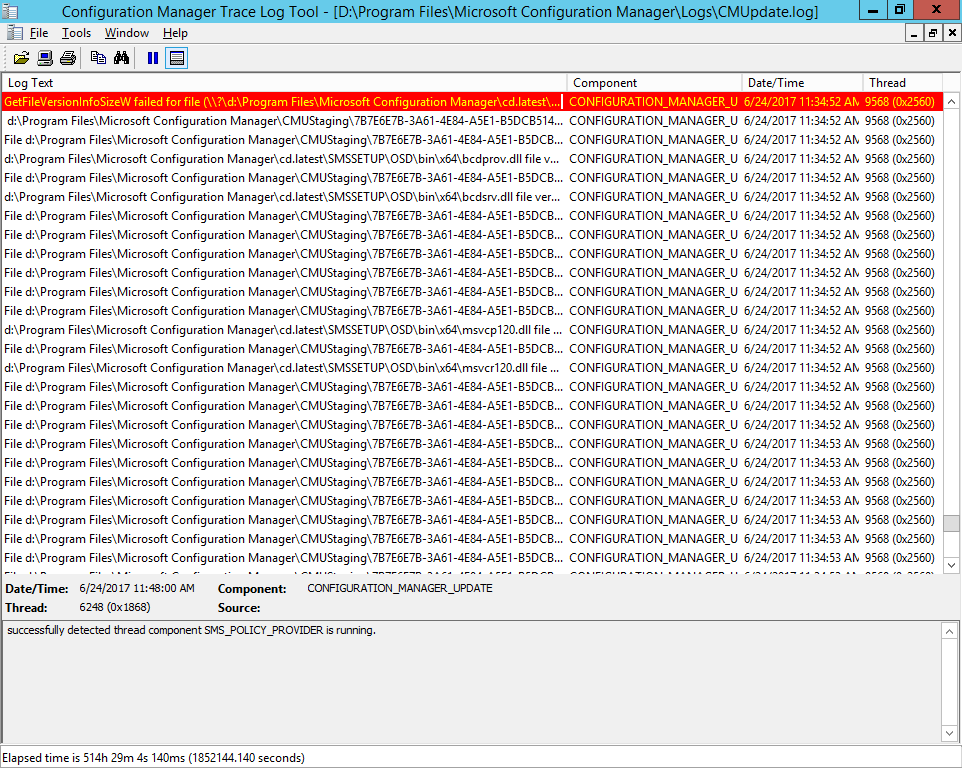Click the Thread cell of the bcdsrv.dll row

pyautogui.click(x=899, y=197)
